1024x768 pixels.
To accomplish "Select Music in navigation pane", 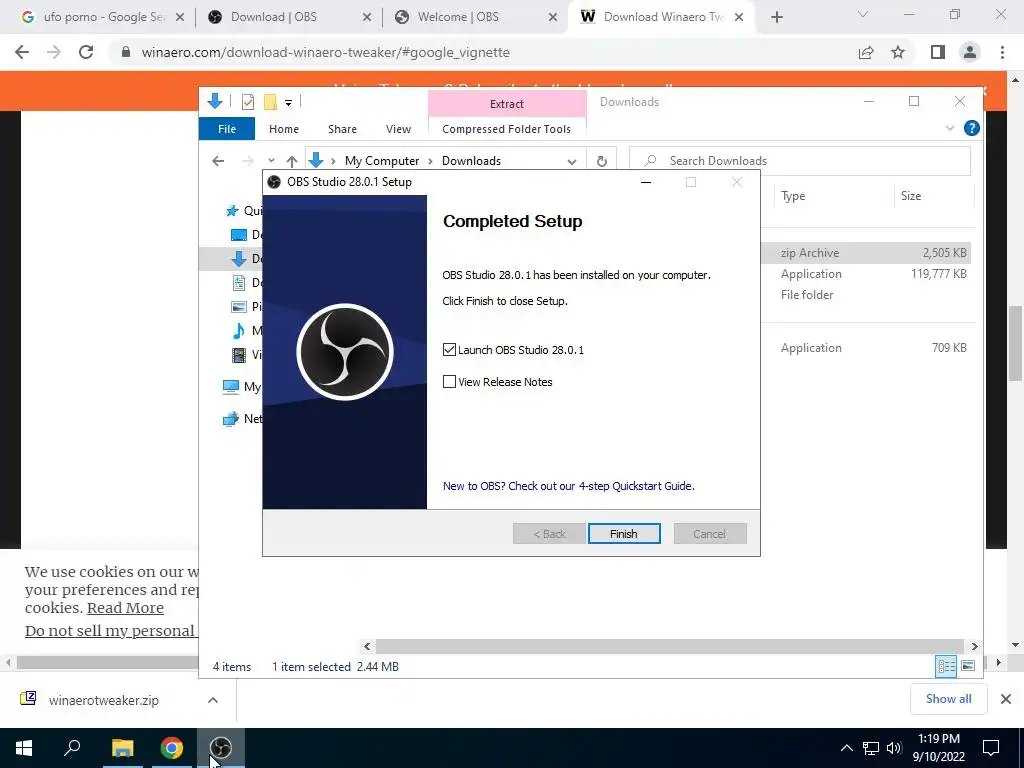I will (246, 330).
